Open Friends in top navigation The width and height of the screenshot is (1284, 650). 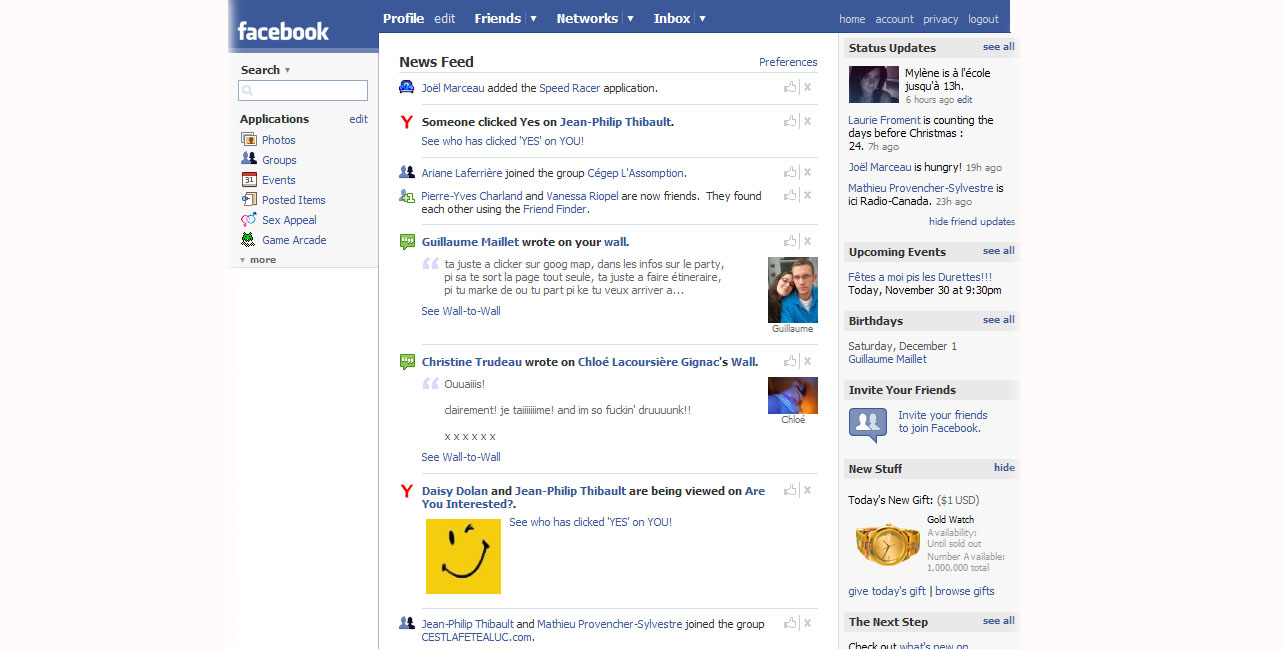[x=497, y=18]
